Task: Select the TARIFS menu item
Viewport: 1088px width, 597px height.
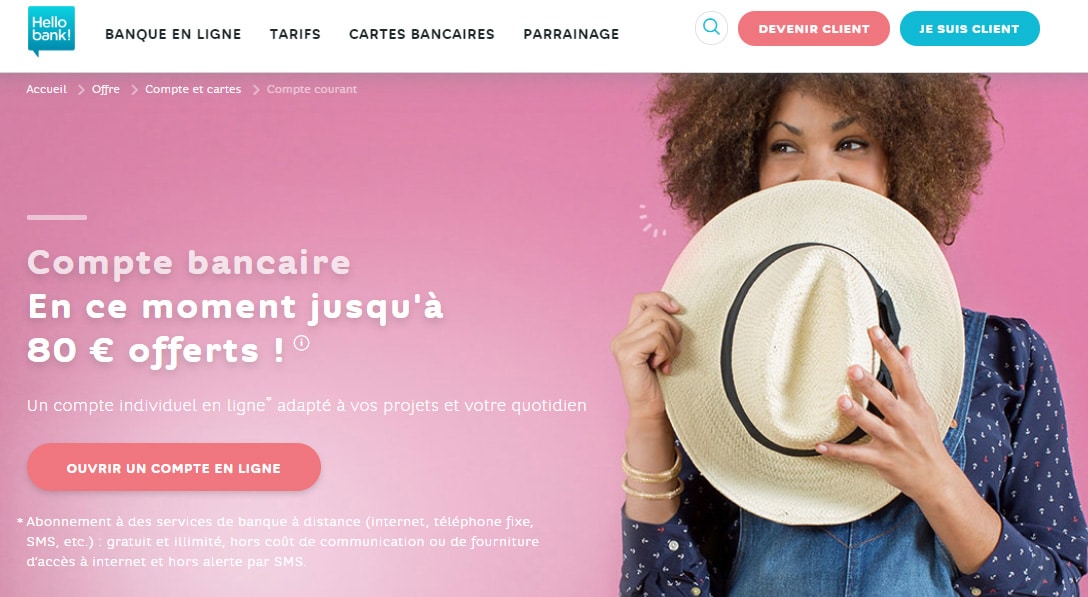Action: 295,34
